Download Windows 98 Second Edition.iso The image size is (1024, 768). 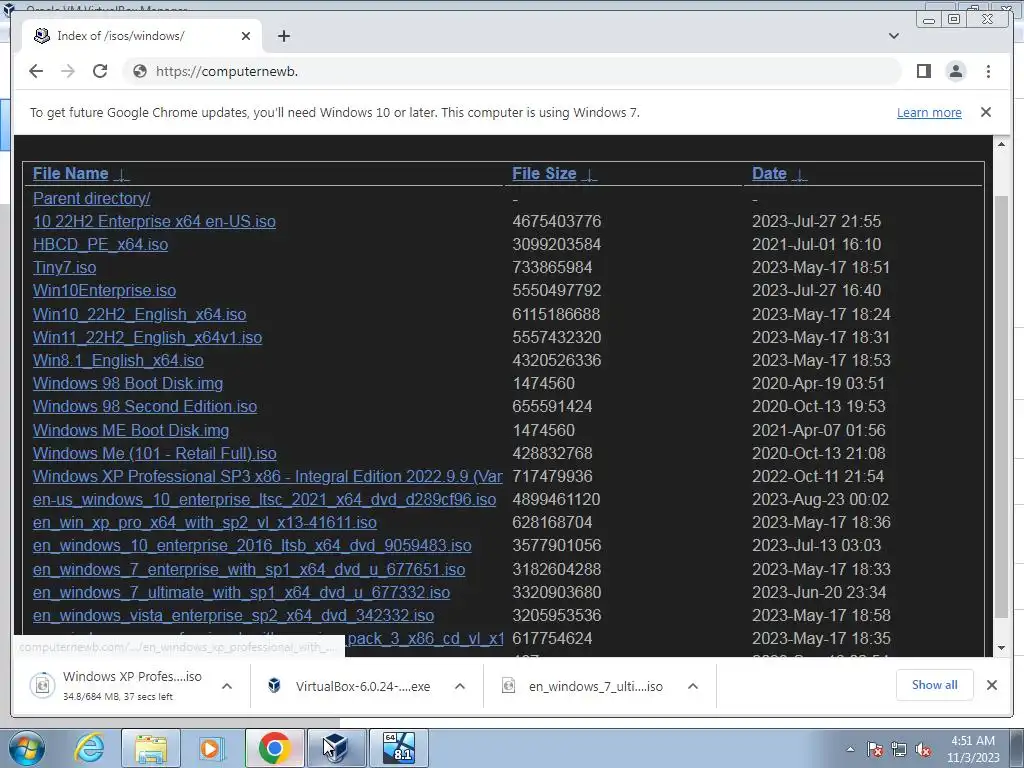[145, 406]
